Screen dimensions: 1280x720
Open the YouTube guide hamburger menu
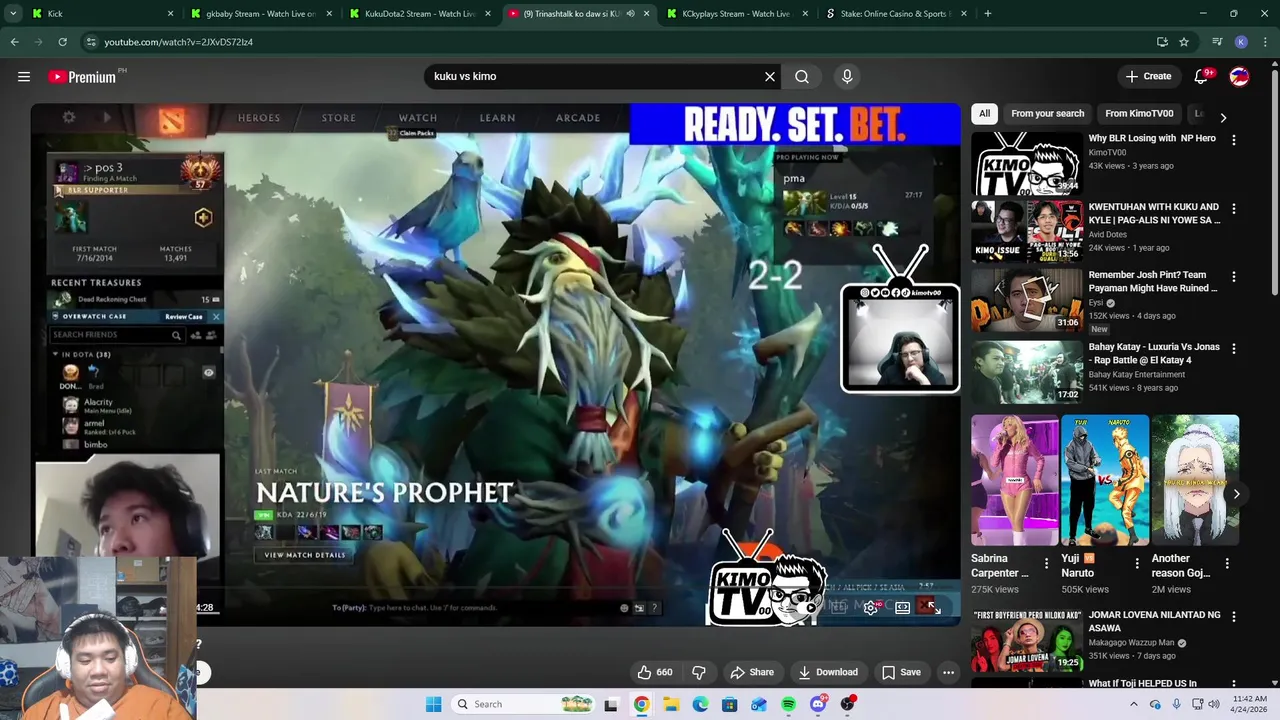[x=24, y=76]
